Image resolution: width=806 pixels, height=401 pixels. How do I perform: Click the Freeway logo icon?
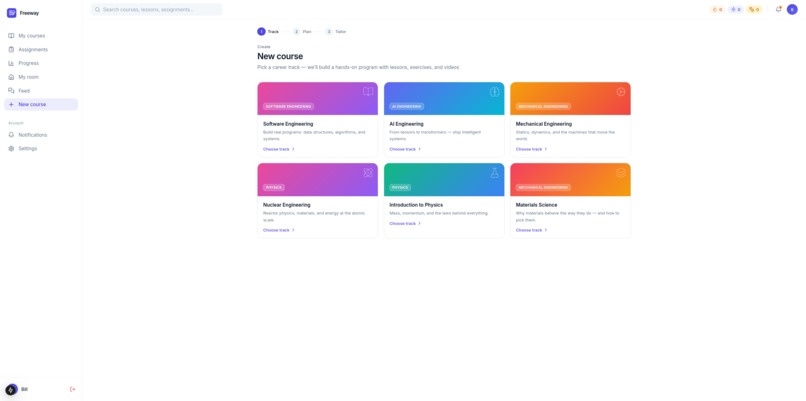[x=11, y=13]
